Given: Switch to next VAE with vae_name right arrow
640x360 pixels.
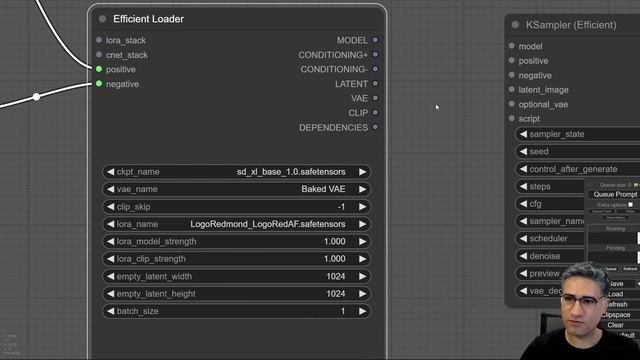Looking at the screenshot, I should [x=362, y=189].
